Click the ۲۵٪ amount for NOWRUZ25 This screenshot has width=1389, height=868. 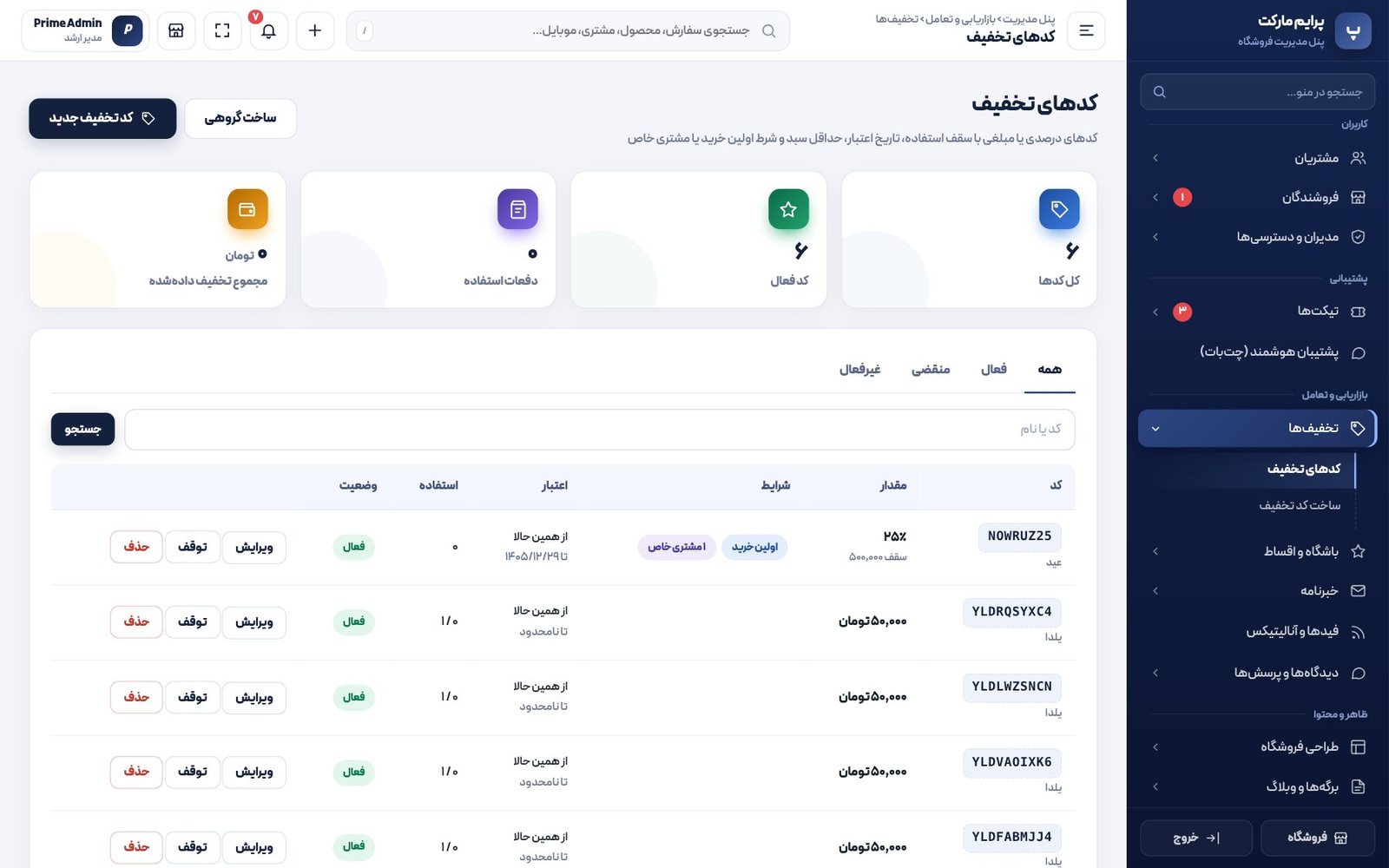click(x=895, y=536)
